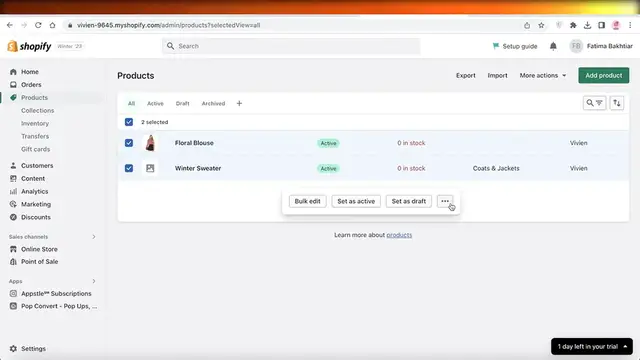Open the search and filter button
640x360 pixels.
(x=594, y=103)
